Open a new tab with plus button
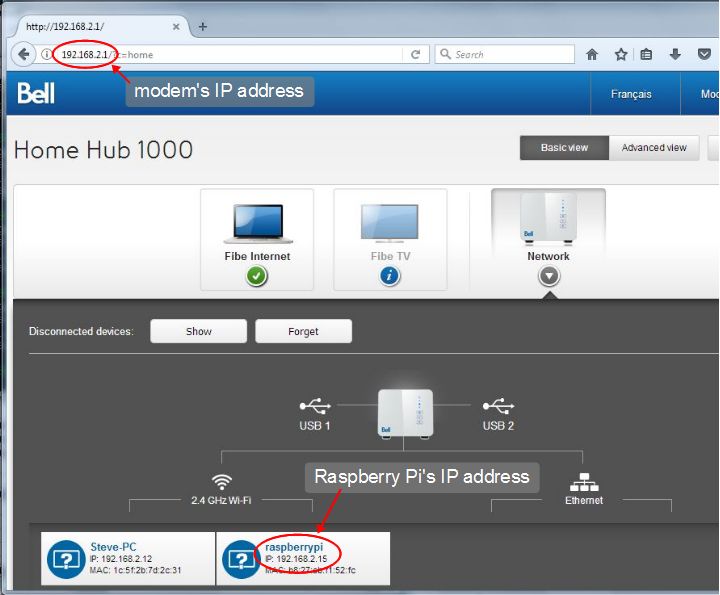Image resolution: width=720 pixels, height=595 pixels. pos(202,27)
